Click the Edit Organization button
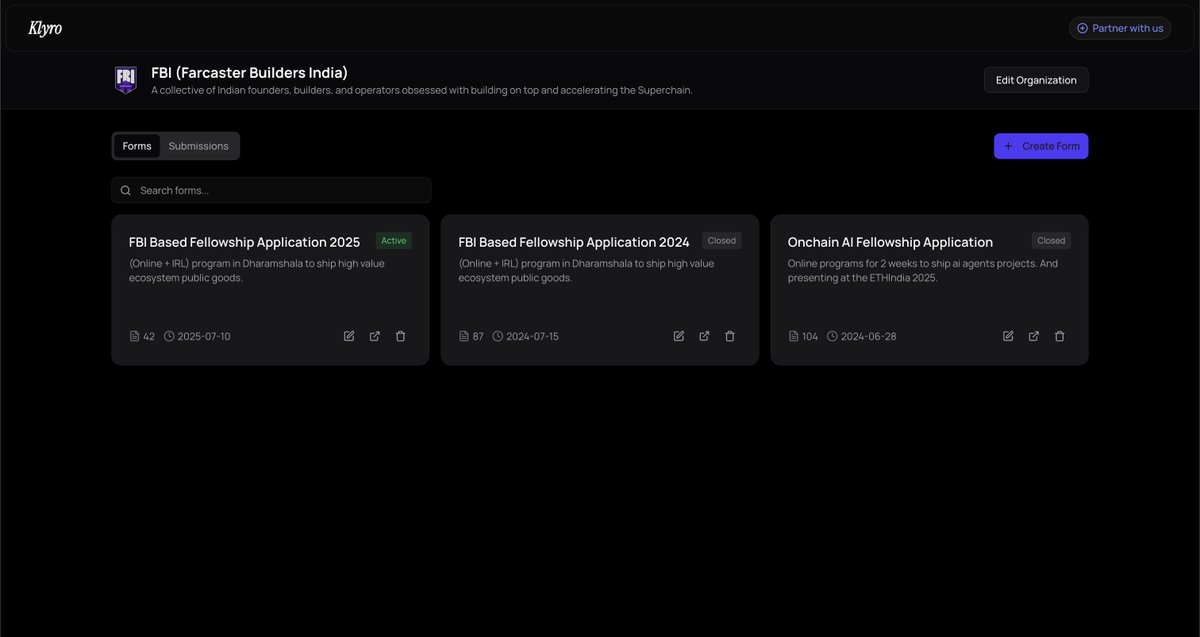The width and height of the screenshot is (1200, 637). pyautogui.click(x=1036, y=80)
